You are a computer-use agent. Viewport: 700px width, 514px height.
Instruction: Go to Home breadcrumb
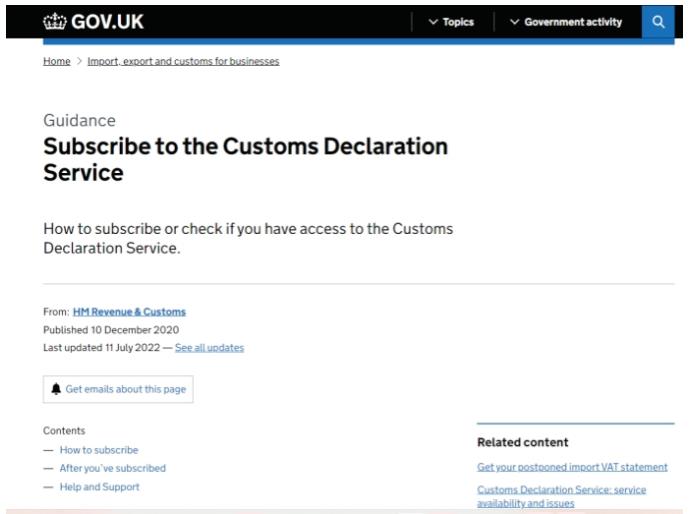57,61
